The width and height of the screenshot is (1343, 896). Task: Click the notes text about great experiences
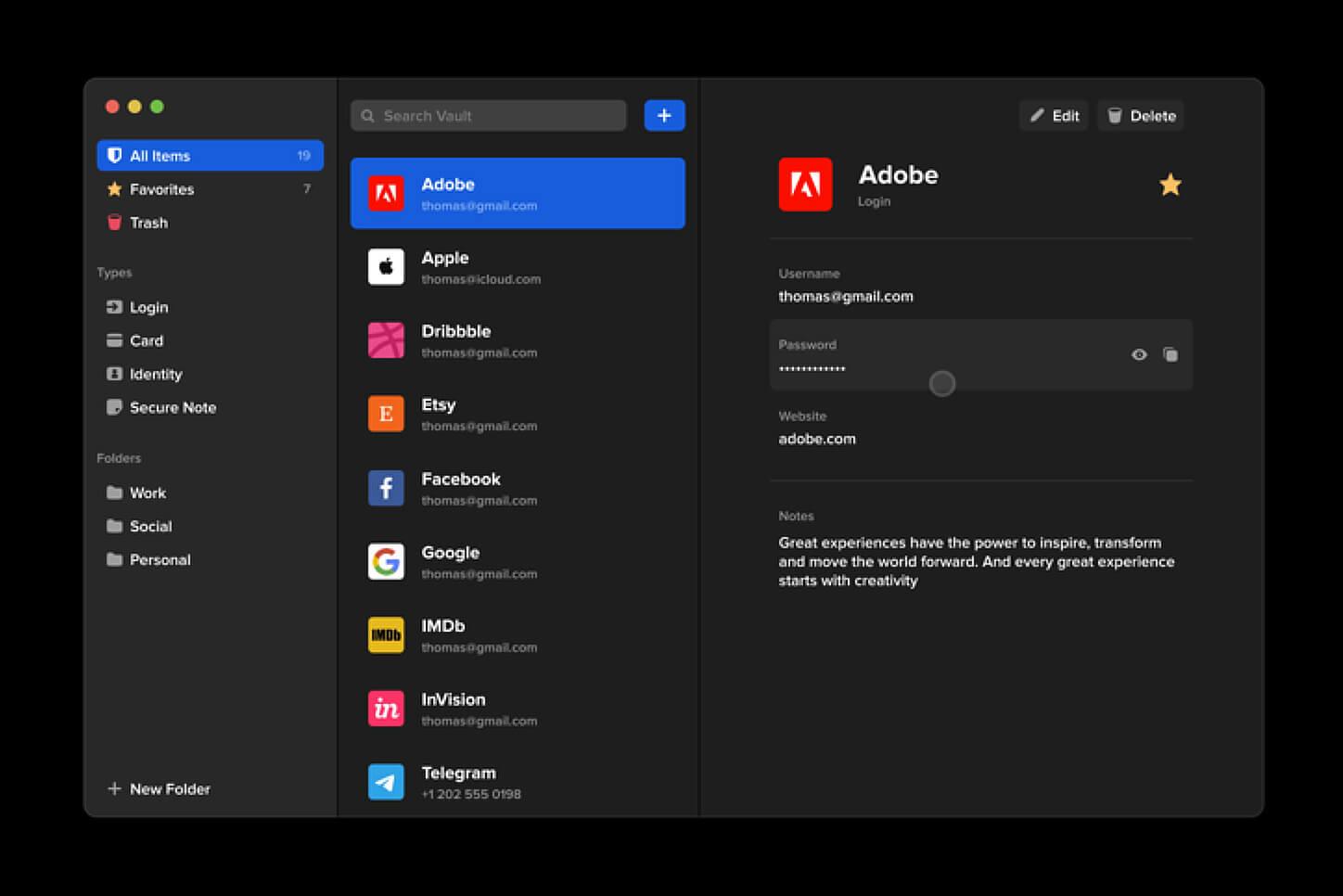[977, 561]
